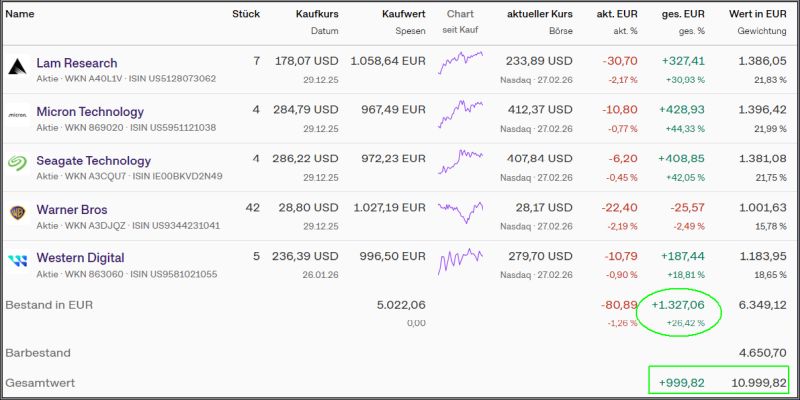The image size is (800, 400).
Task: Click the Micron Technology logo icon
Action: 17,117
